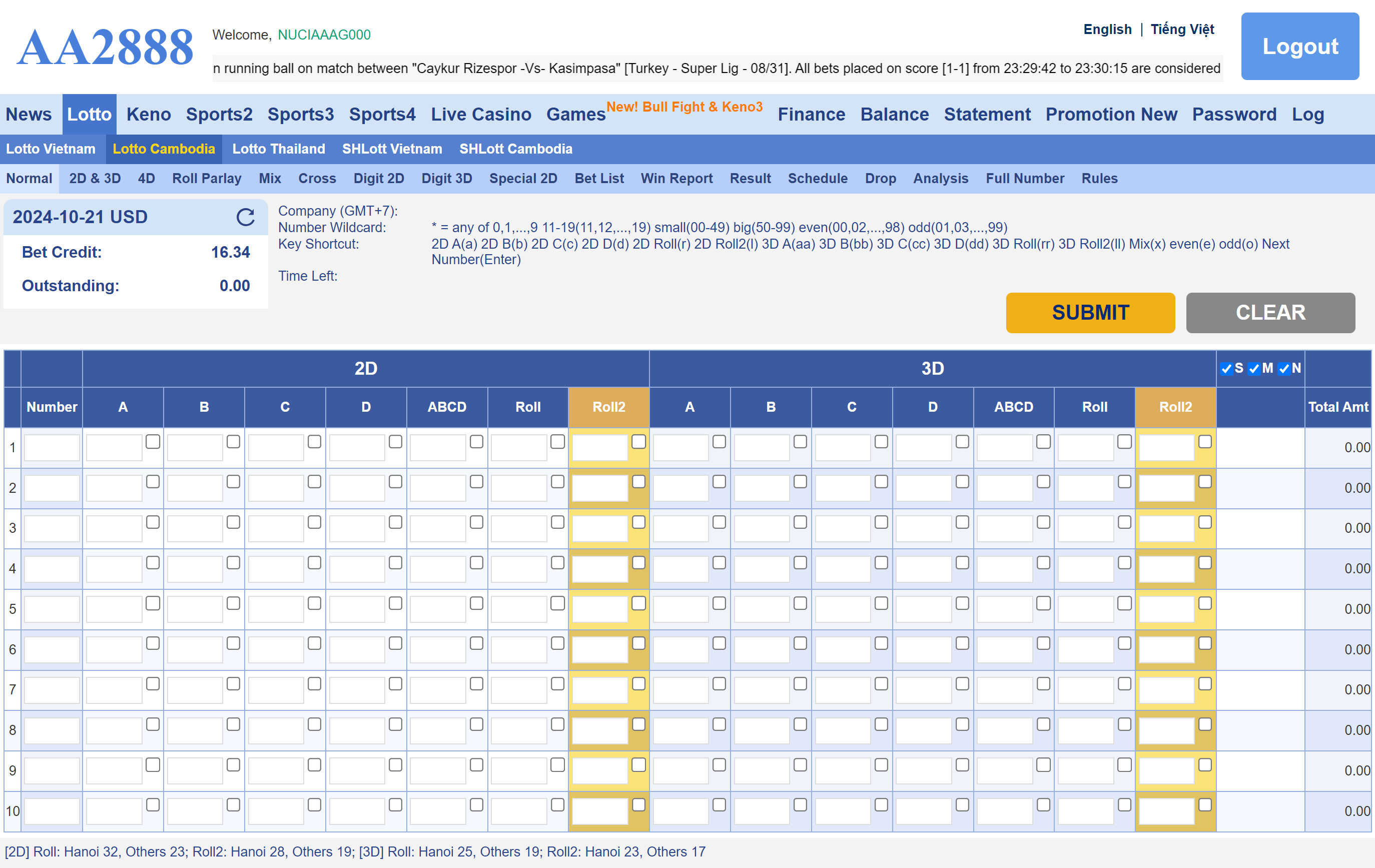Select the Special 2D tab
This screenshot has height=868, width=1375.
coord(523,178)
